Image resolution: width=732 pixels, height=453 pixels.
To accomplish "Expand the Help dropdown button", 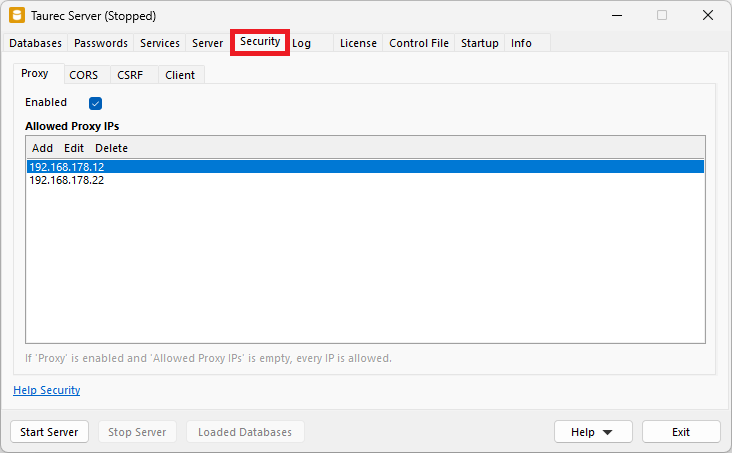I will [x=593, y=432].
